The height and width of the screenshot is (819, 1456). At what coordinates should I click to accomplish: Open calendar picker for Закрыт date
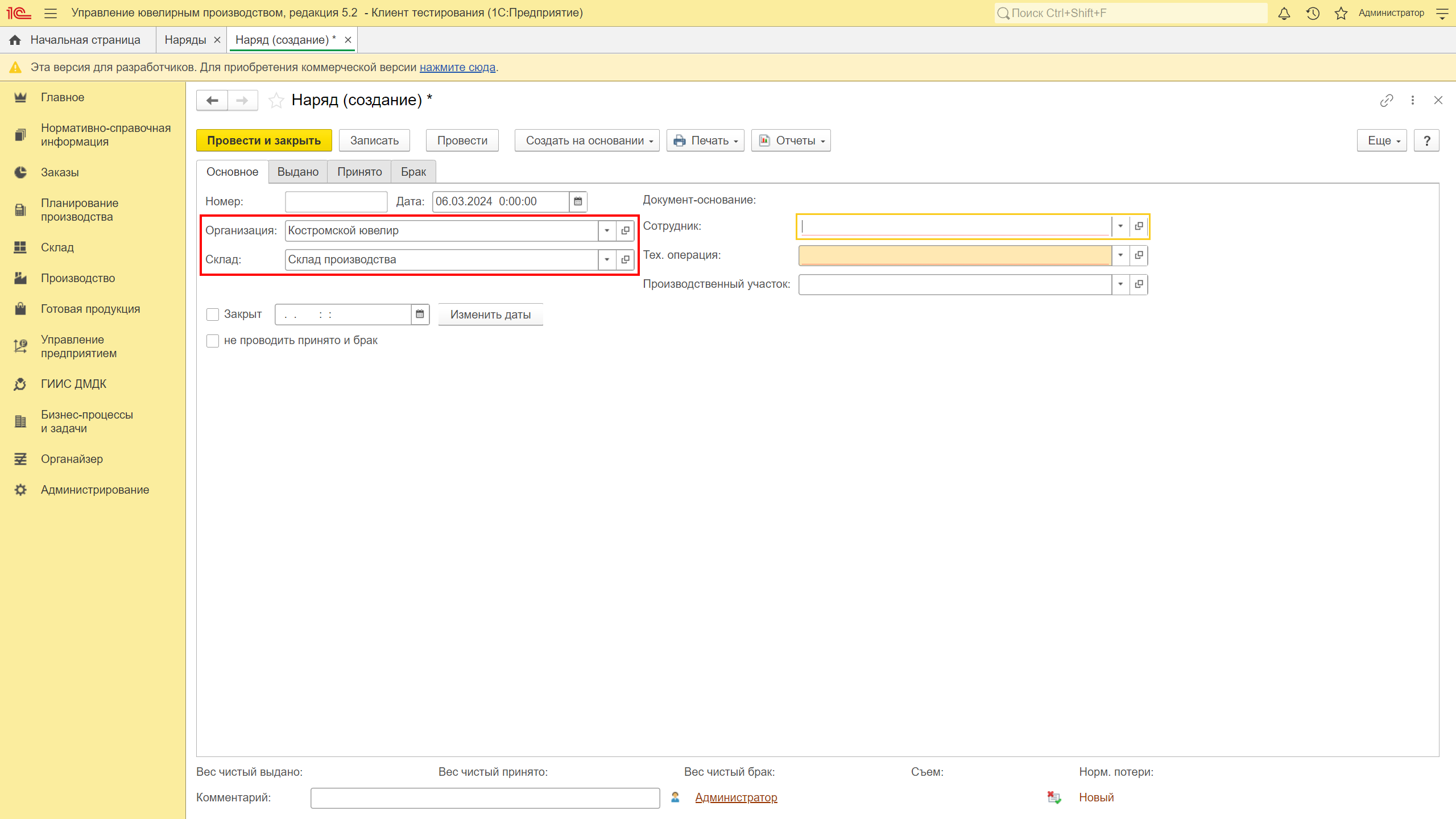point(420,314)
